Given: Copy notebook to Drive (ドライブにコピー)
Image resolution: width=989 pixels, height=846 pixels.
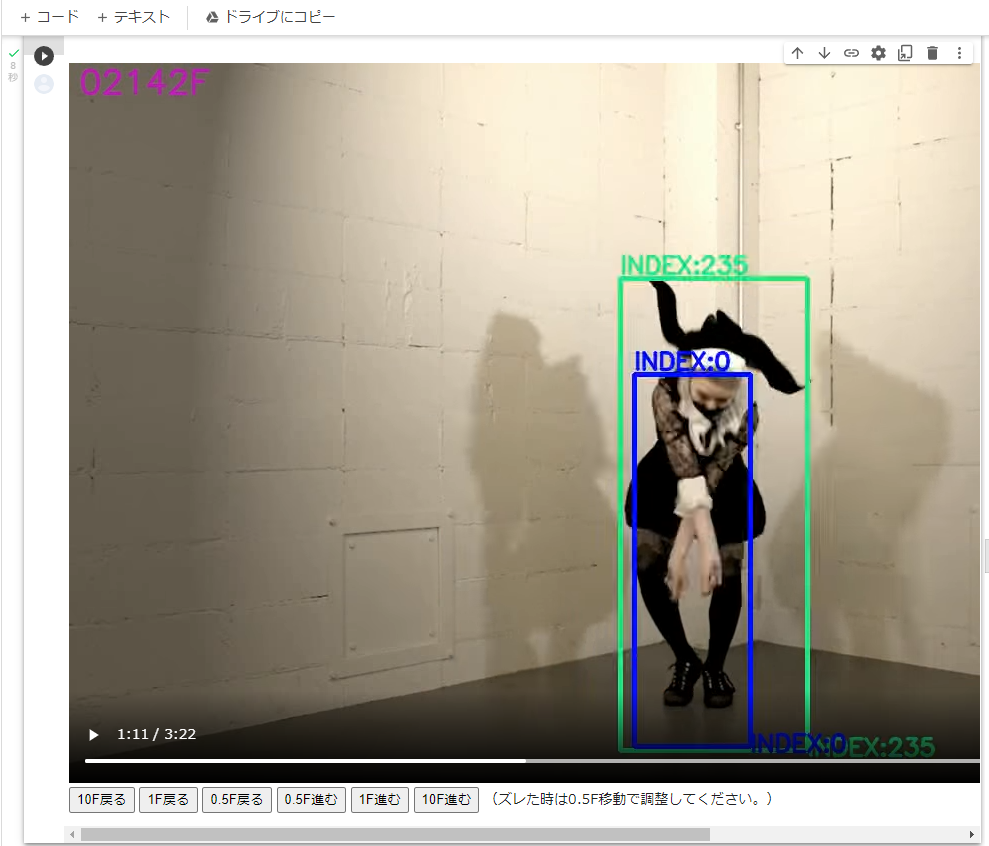Looking at the screenshot, I should 271,17.
